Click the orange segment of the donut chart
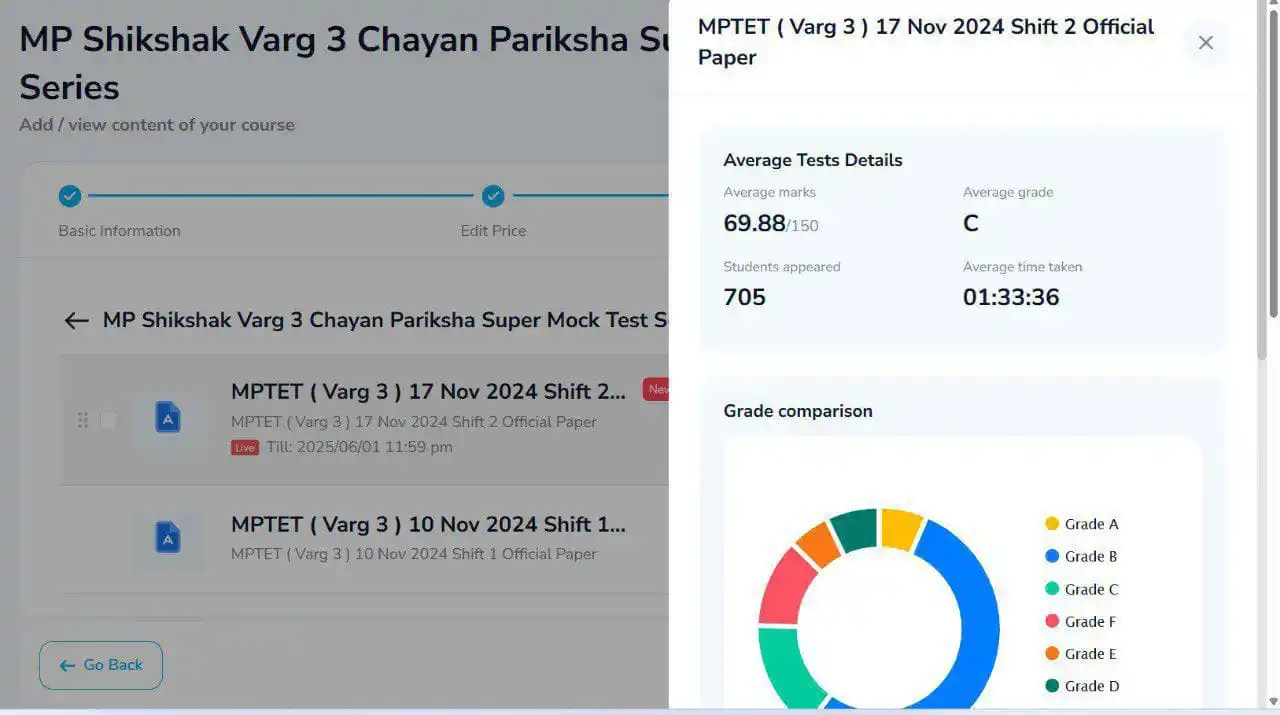 click(x=819, y=544)
